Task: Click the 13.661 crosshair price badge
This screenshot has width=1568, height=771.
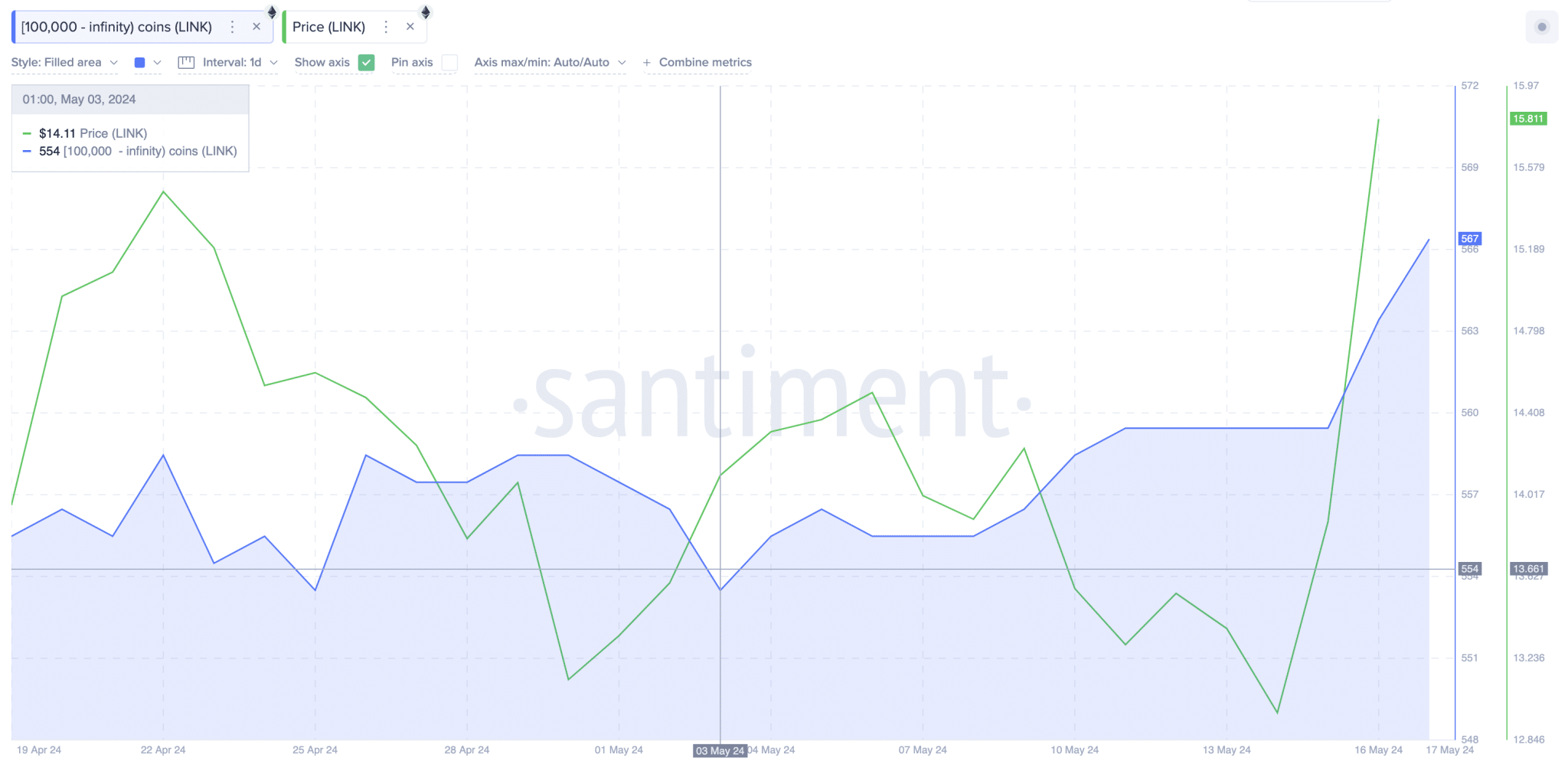Action: [x=1528, y=569]
